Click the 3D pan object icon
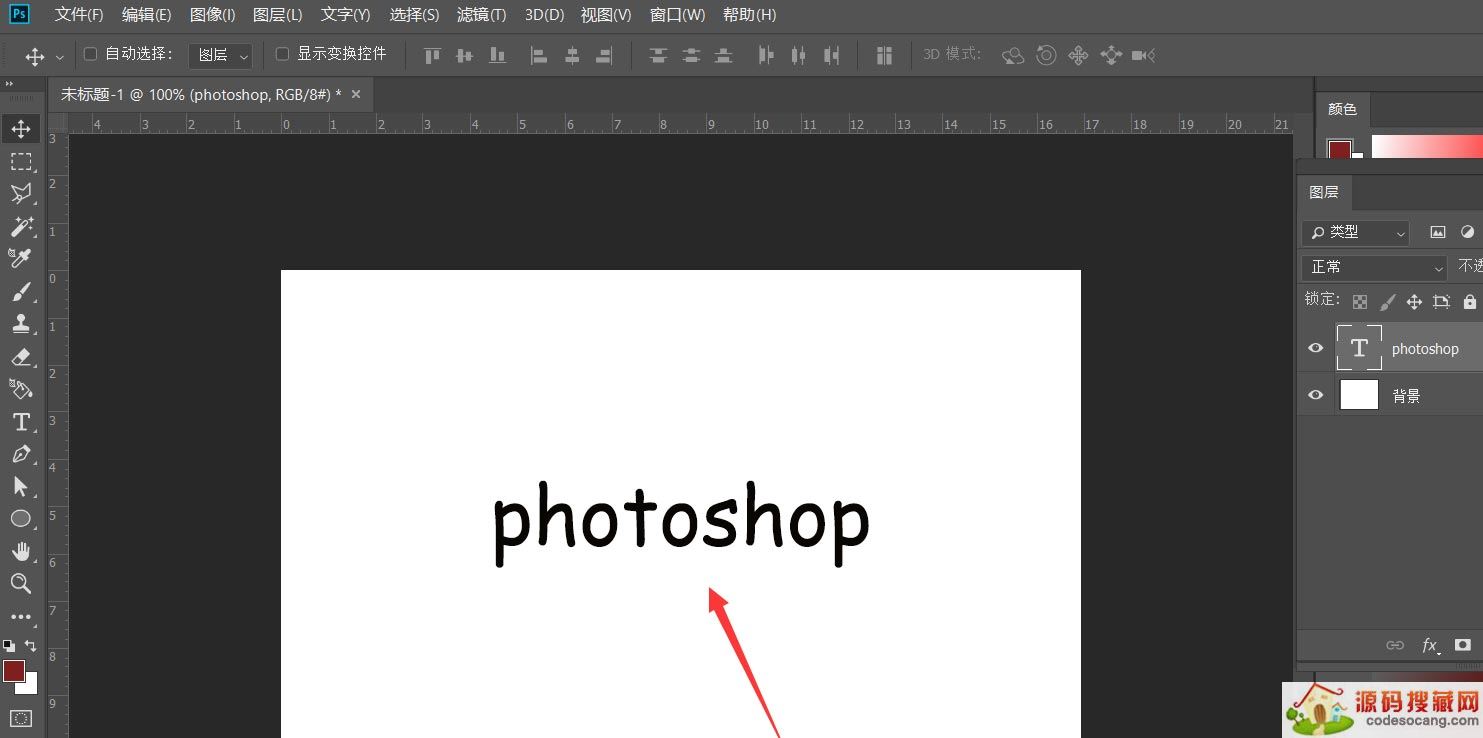This screenshot has height=738, width=1483. tap(1078, 56)
